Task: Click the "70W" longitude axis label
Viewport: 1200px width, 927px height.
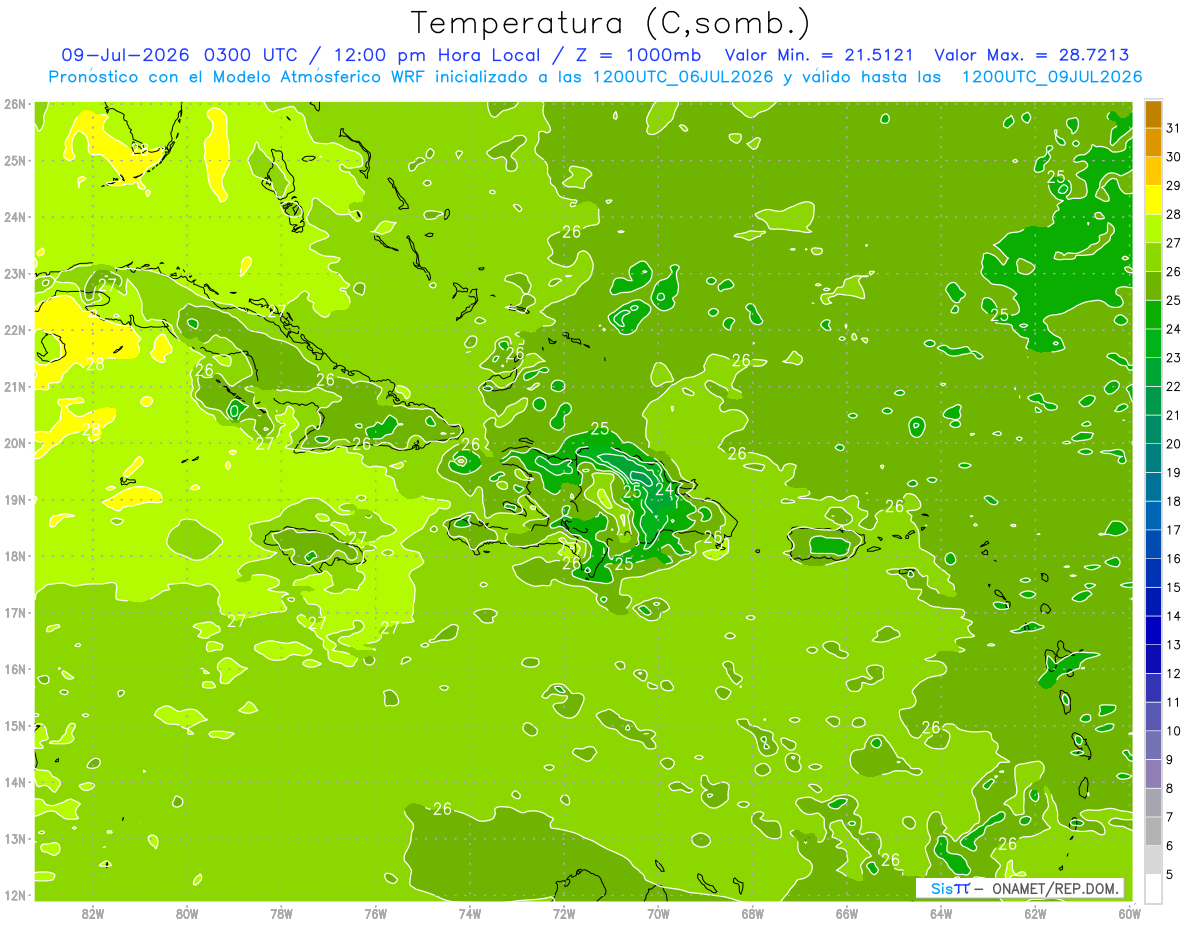Action: pos(658,912)
